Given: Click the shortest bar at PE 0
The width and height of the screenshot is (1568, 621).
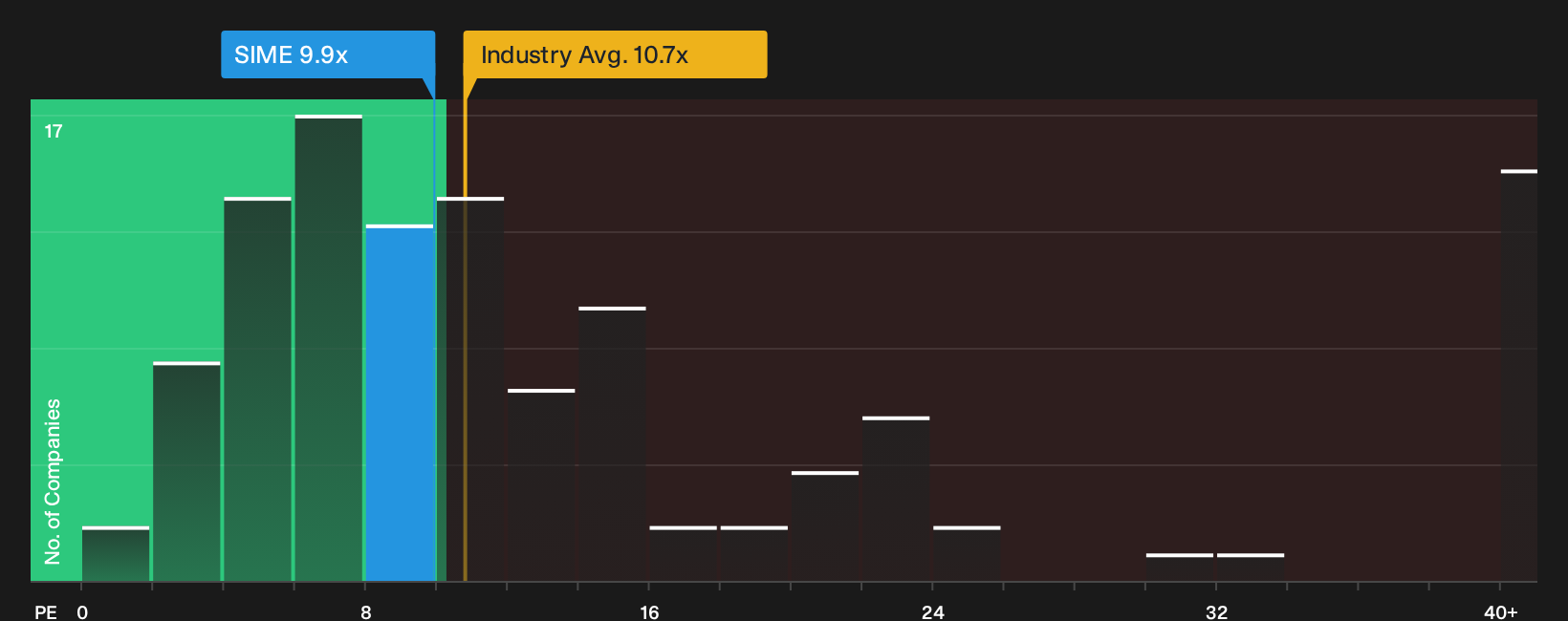Looking at the screenshot, I should point(116,553).
